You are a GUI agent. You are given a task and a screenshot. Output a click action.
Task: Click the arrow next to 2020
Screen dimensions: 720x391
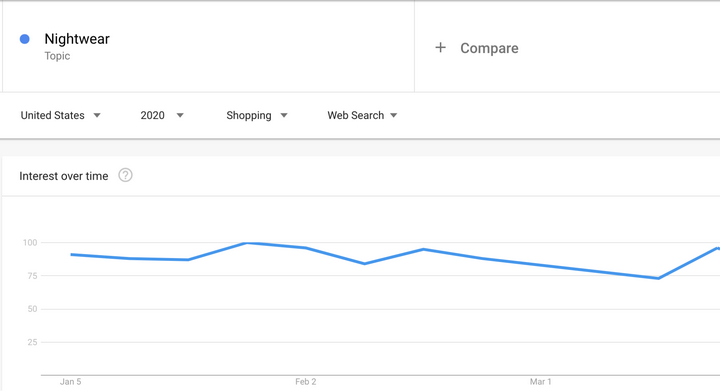point(180,116)
